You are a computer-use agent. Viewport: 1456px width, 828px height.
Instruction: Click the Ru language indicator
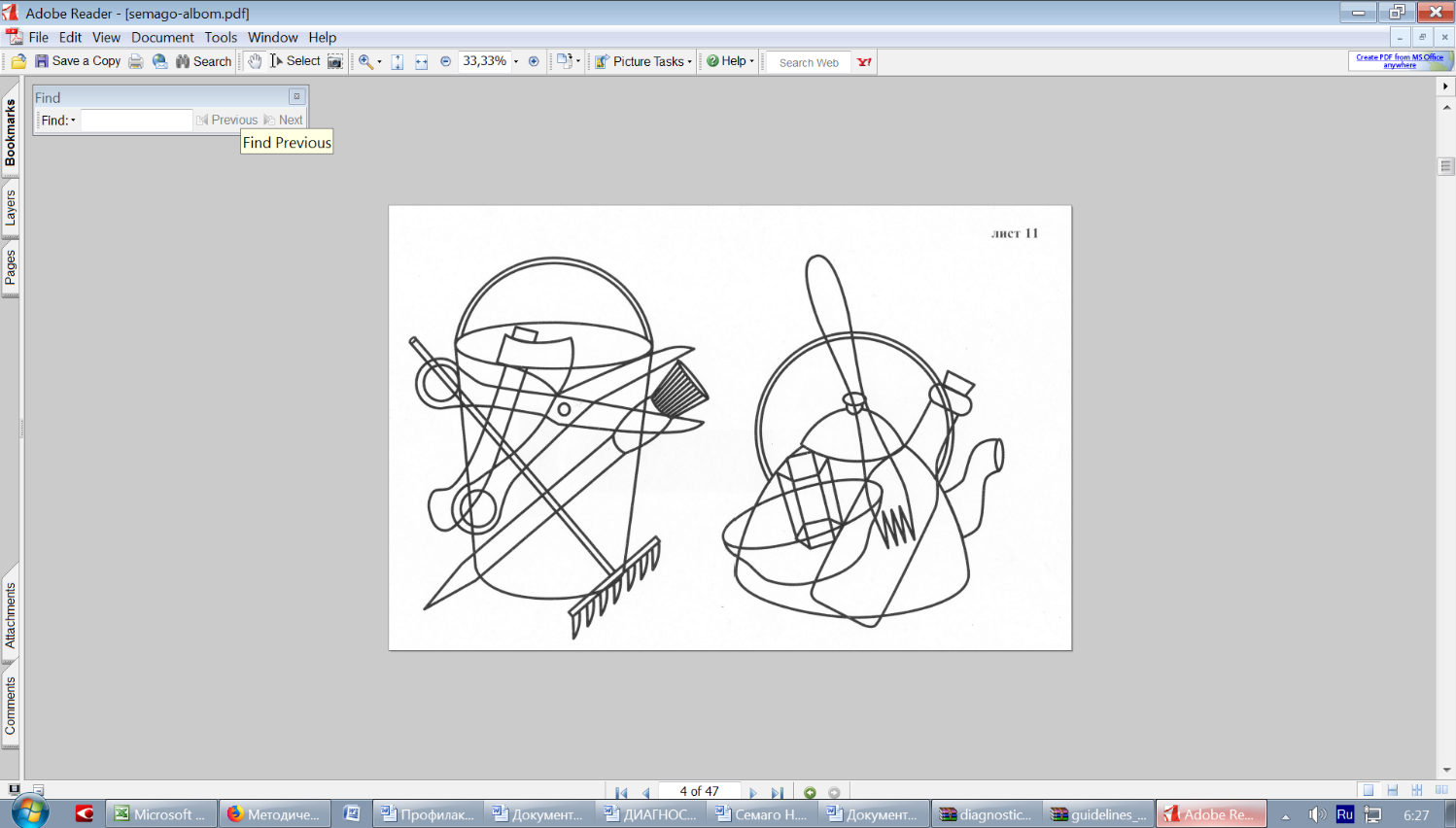click(1345, 814)
